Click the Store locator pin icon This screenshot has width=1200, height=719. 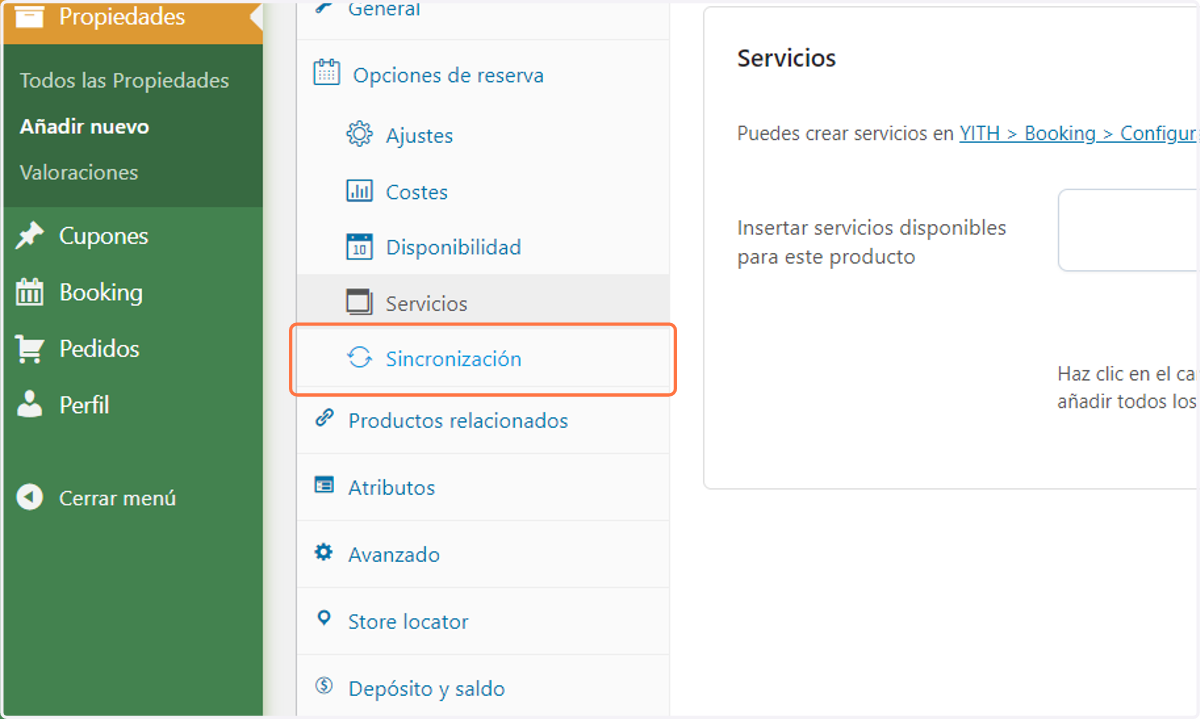click(x=324, y=619)
